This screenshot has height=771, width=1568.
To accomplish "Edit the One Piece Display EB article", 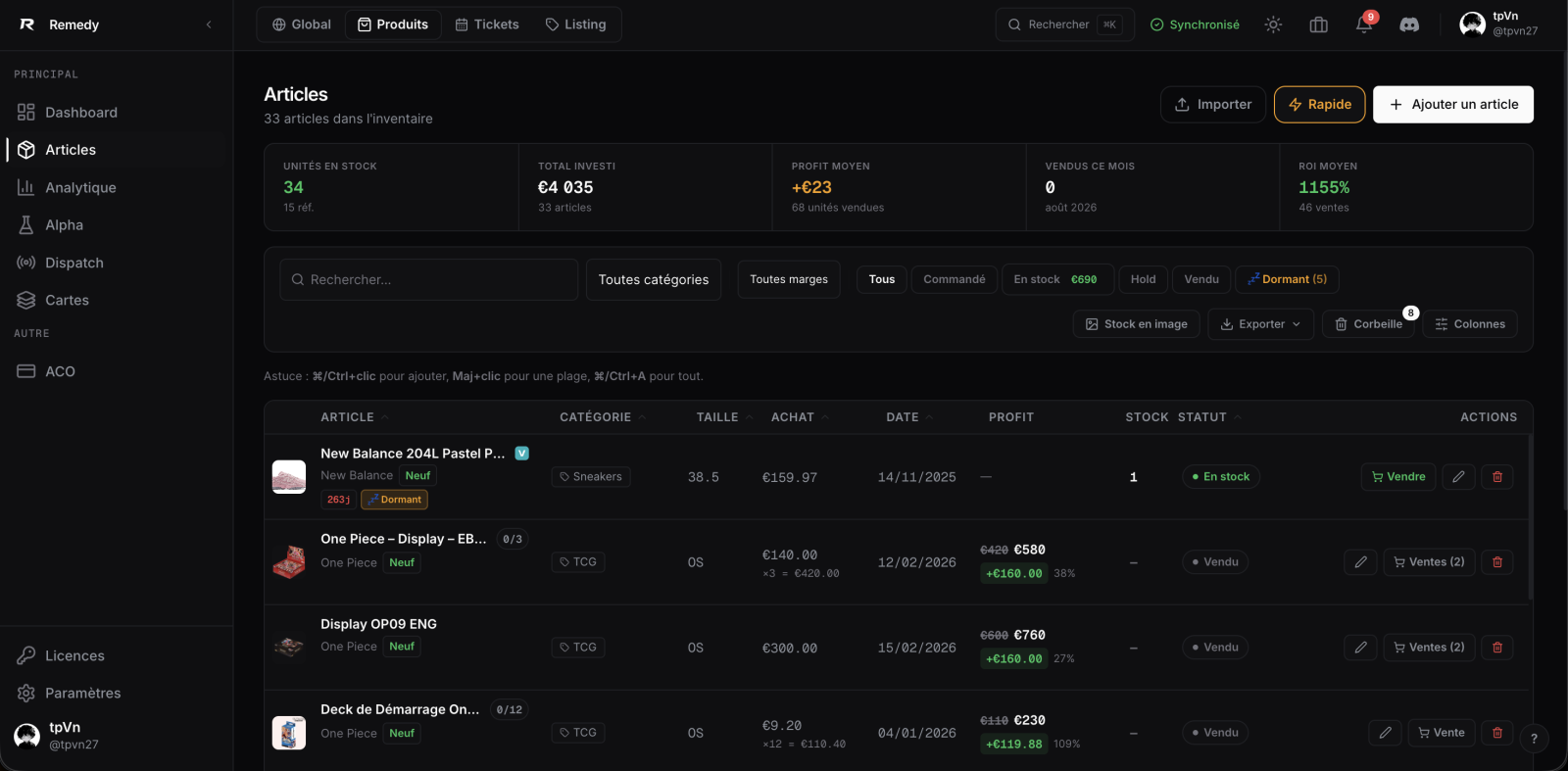I will tap(1360, 562).
